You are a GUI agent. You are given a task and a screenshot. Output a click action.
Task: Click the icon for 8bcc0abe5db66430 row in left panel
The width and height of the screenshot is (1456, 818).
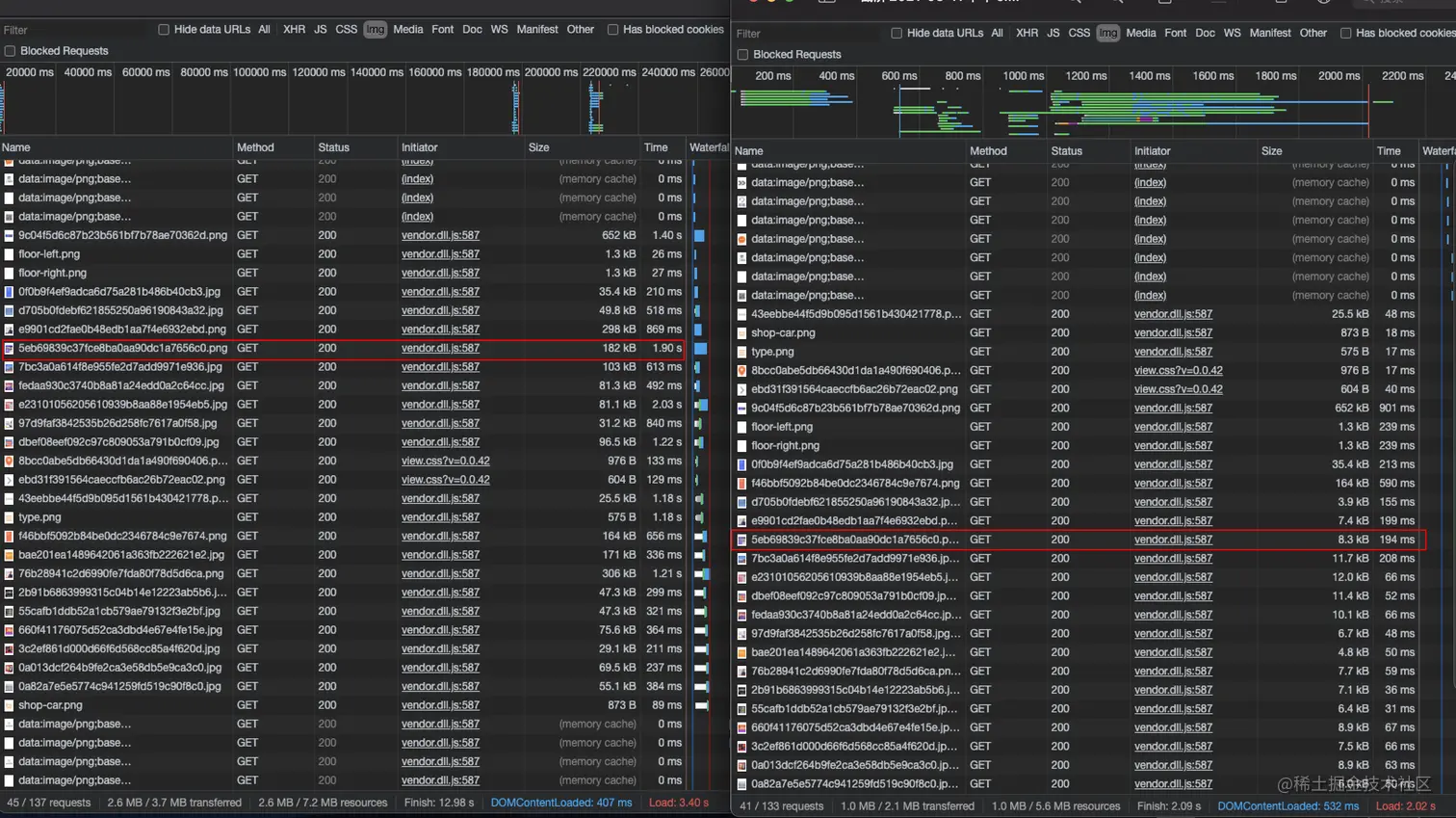9,462
